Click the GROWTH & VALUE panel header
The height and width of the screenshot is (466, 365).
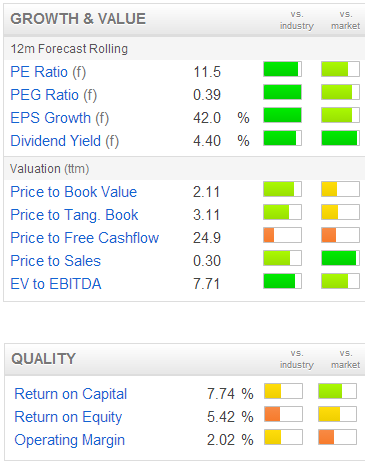184,19
